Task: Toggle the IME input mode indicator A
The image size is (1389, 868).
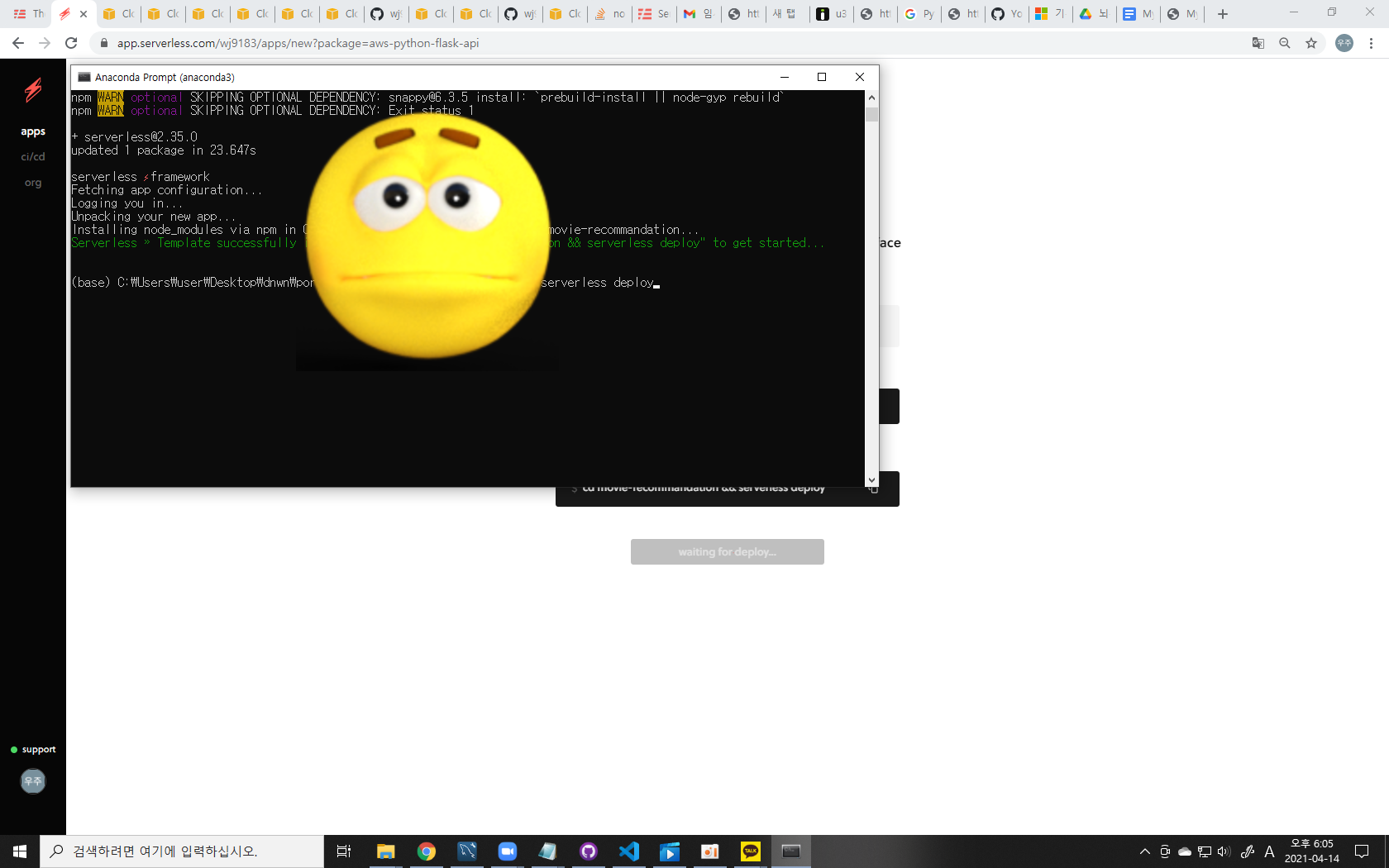Action: point(1270,851)
